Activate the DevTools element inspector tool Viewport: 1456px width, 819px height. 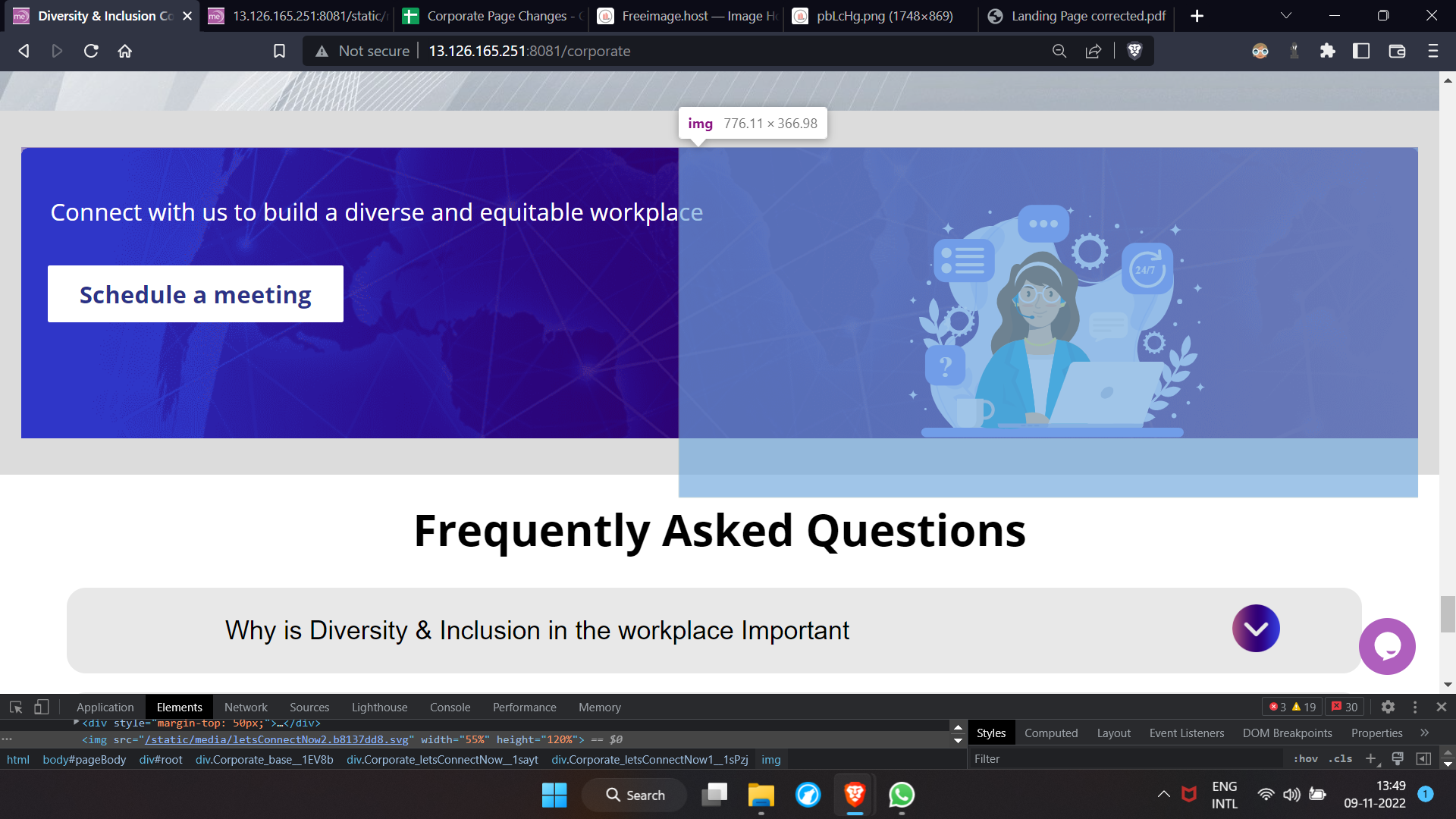pyautogui.click(x=16, y=707)
